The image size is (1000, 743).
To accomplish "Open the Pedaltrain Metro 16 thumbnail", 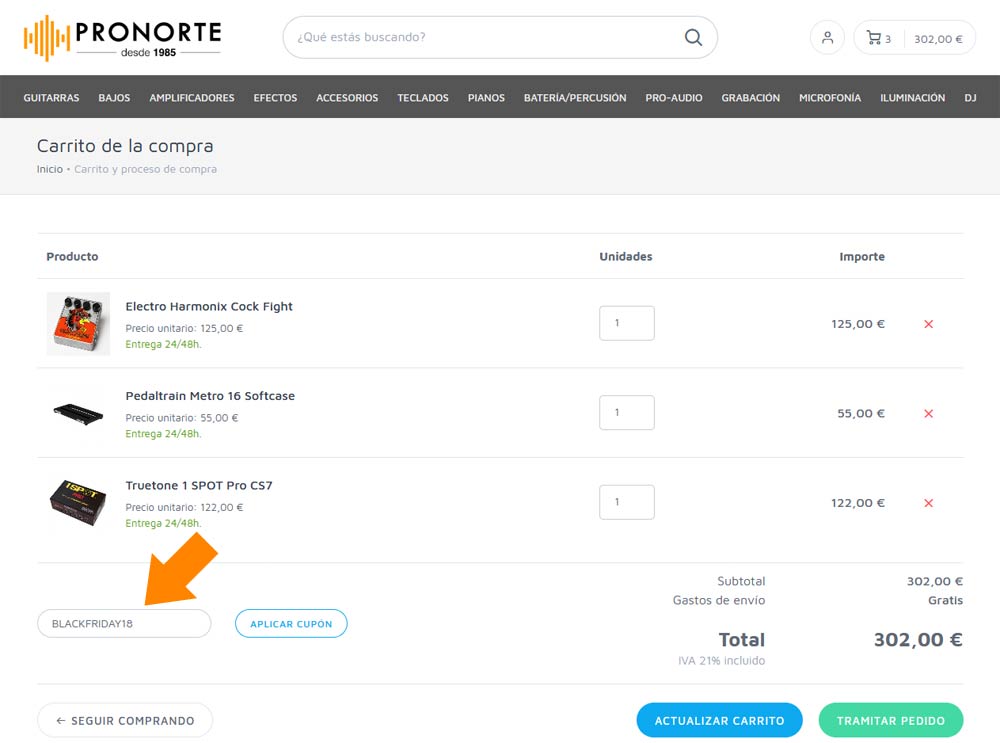I will point(78,413).
